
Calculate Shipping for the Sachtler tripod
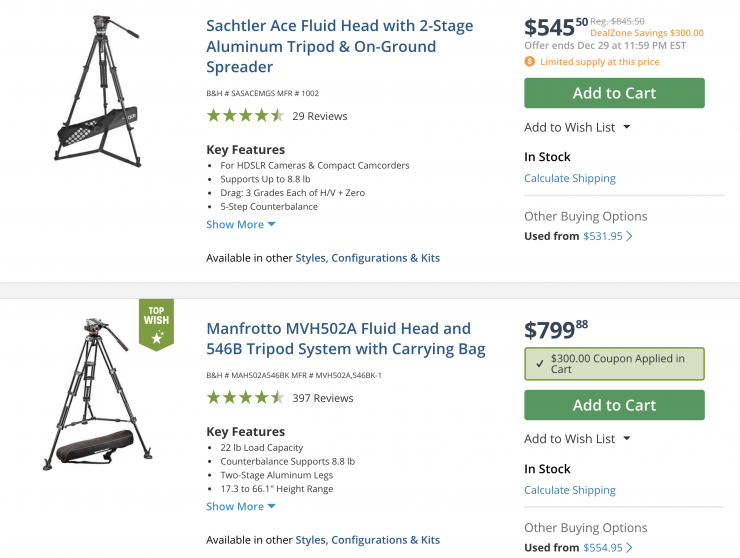pyautogui.click(x=569, y=178)
